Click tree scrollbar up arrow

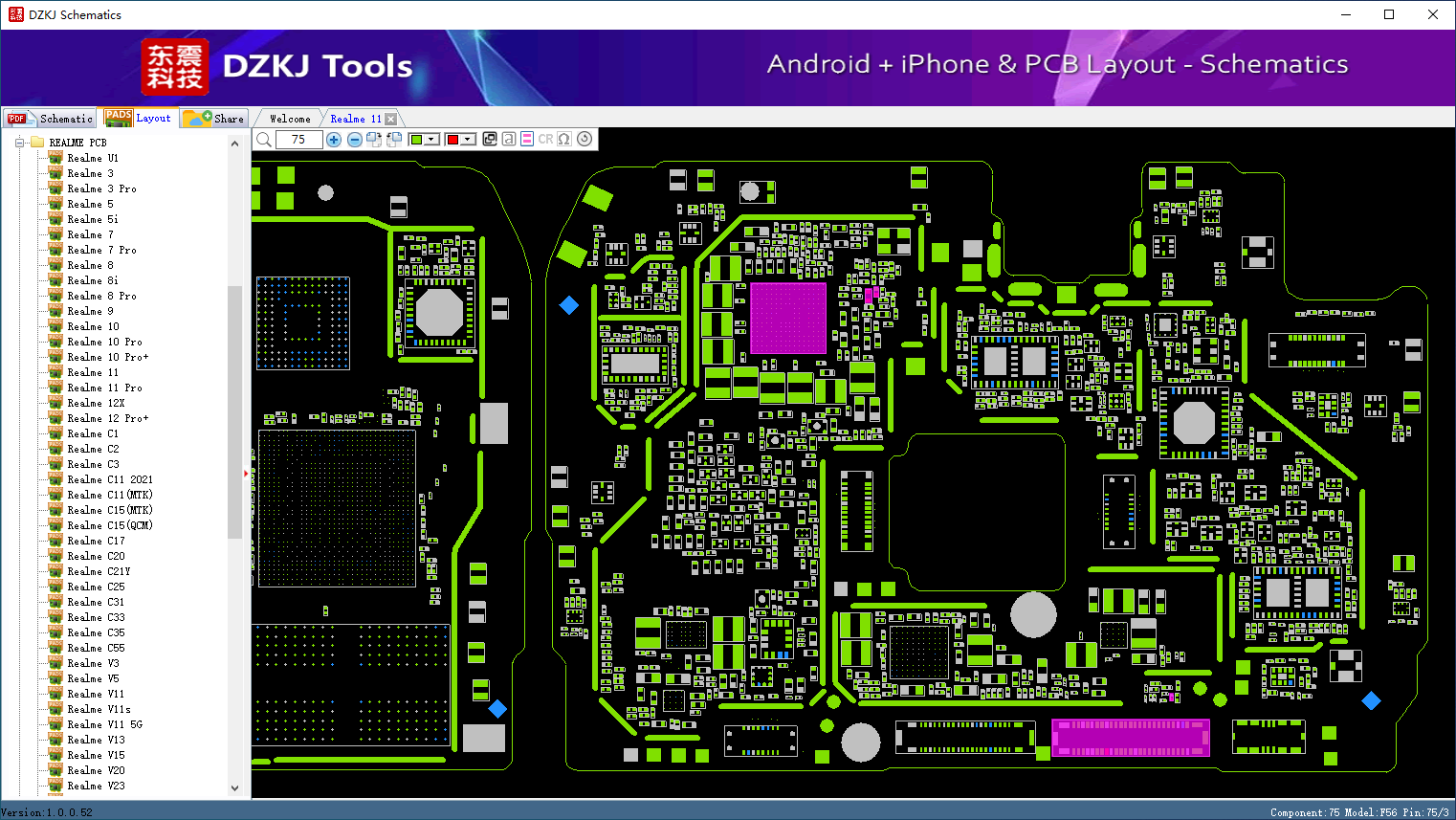pos(235,144)
